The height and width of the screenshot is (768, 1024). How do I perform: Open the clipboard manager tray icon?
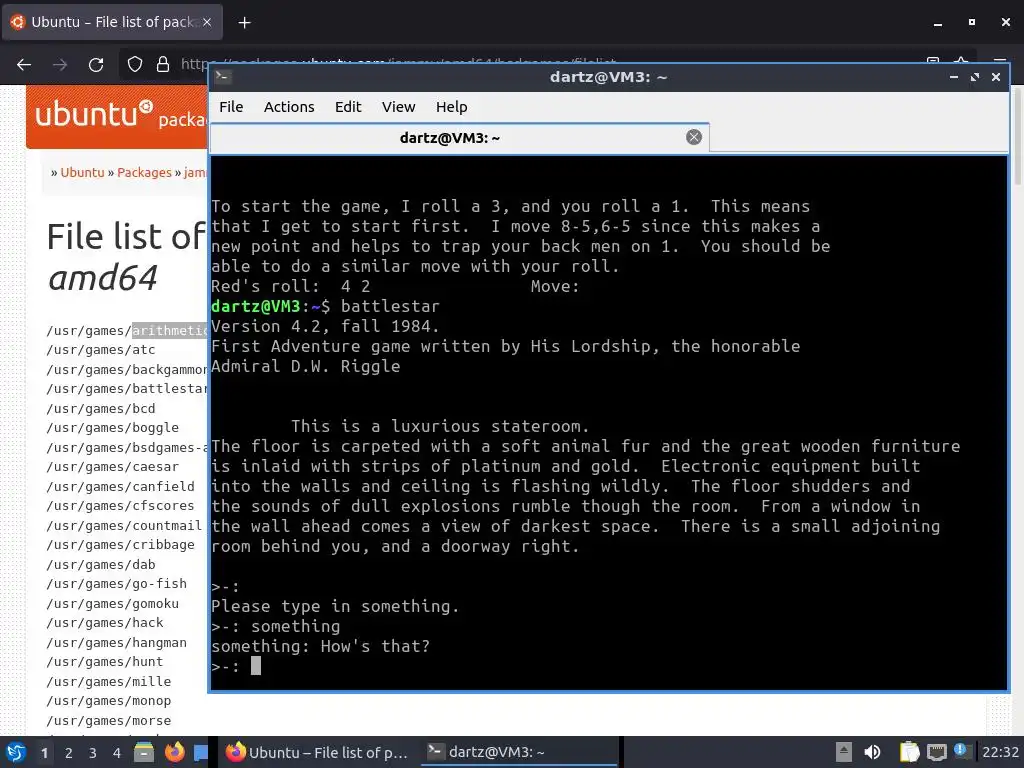coord(909,752)
